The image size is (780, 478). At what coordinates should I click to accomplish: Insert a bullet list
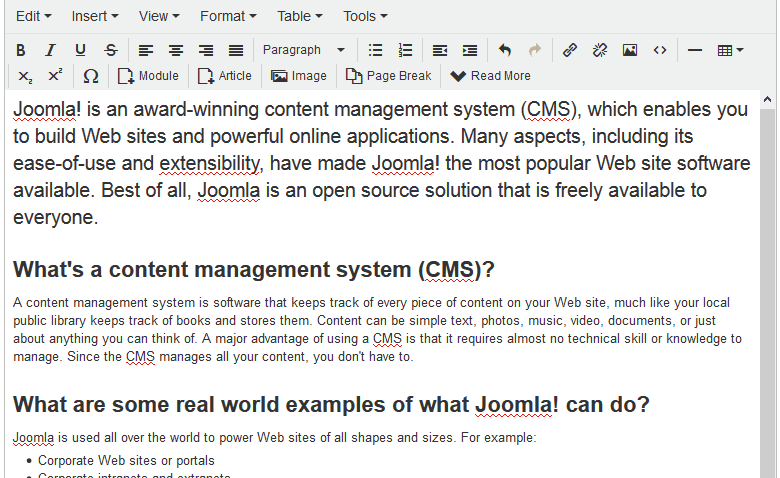375,50
